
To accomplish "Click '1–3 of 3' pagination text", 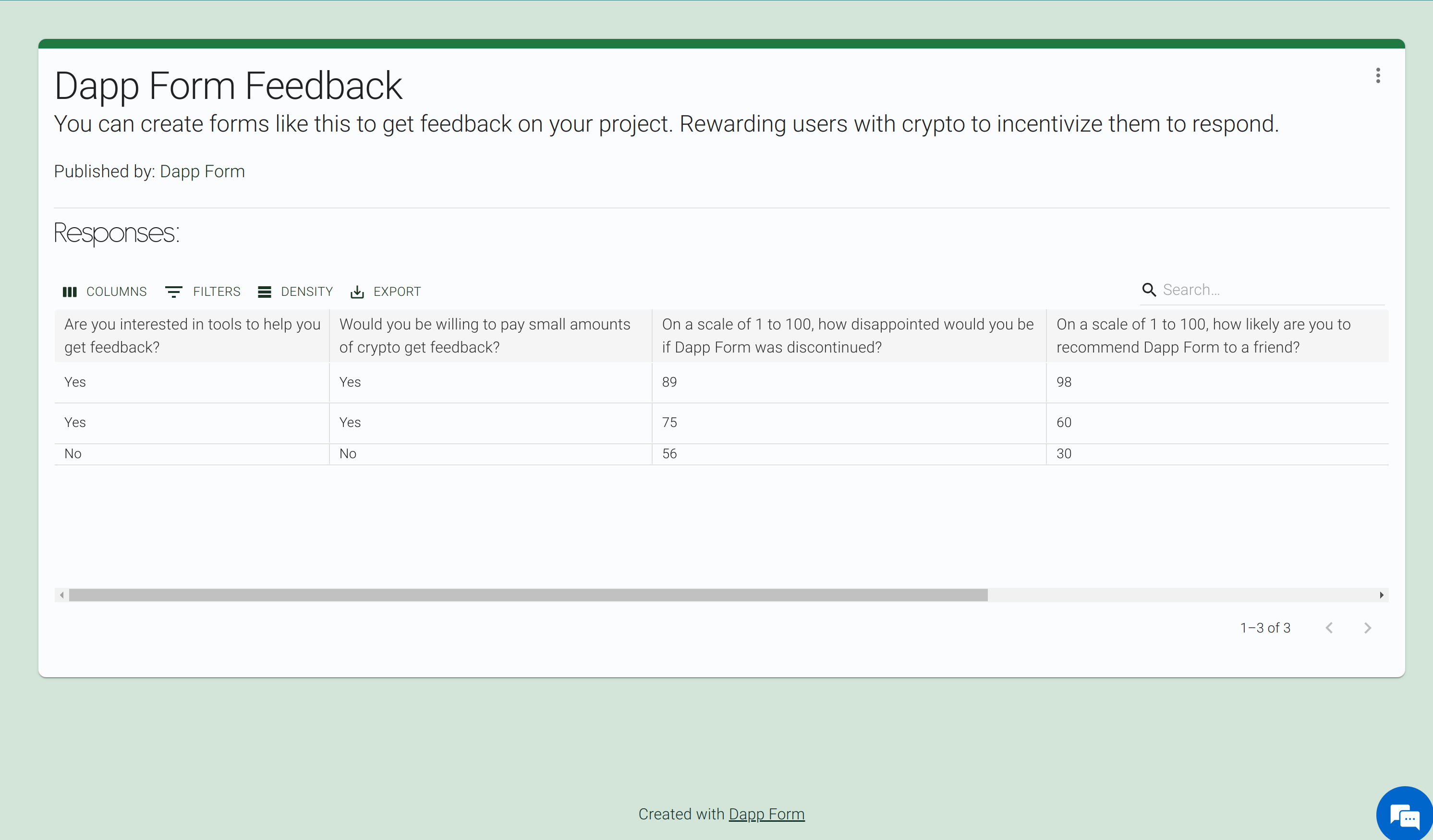I will pyautogui.click(x=1265, y=628).
